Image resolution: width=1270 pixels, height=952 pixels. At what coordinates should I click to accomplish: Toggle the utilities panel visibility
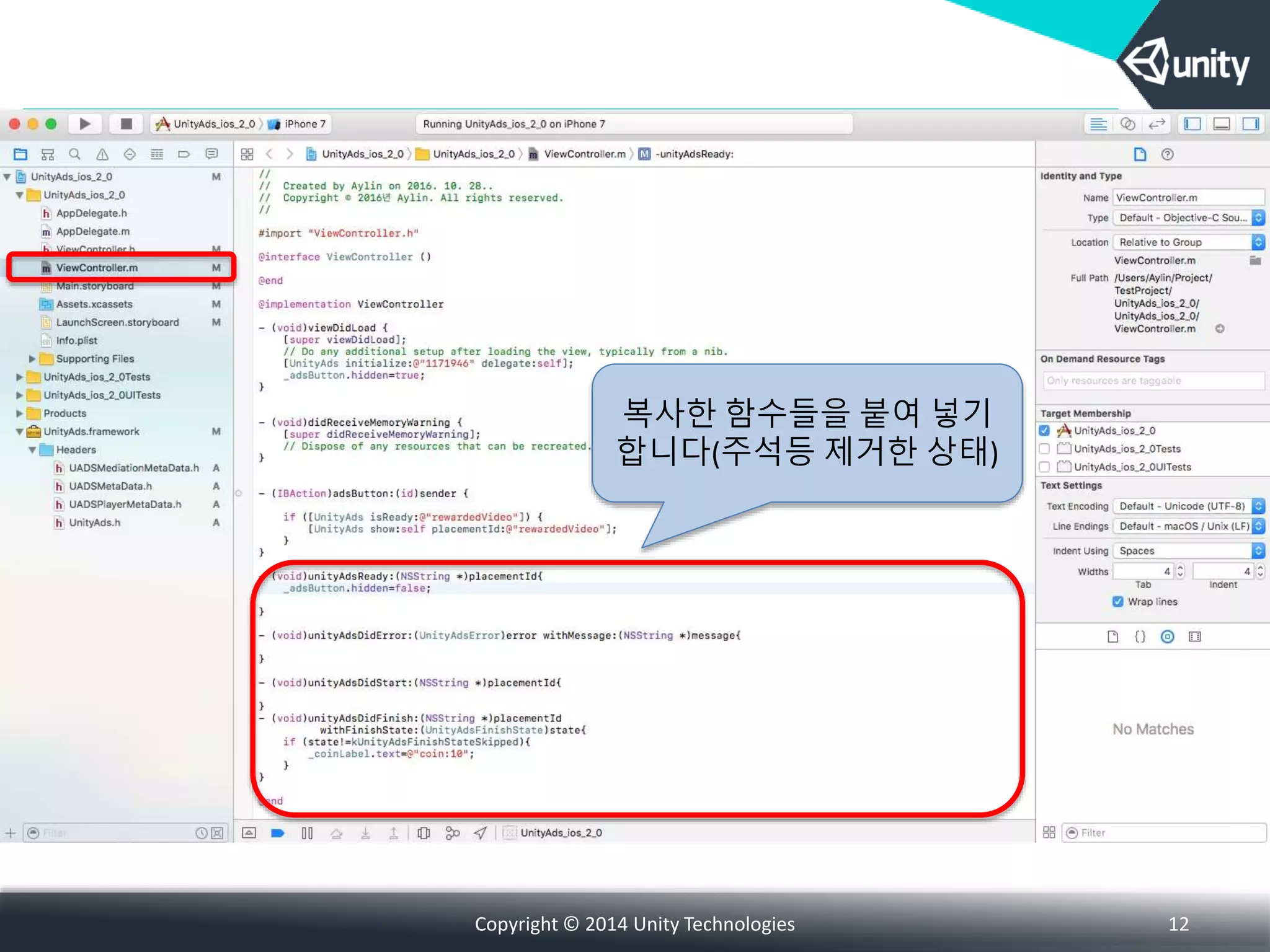click(1251, 124)
